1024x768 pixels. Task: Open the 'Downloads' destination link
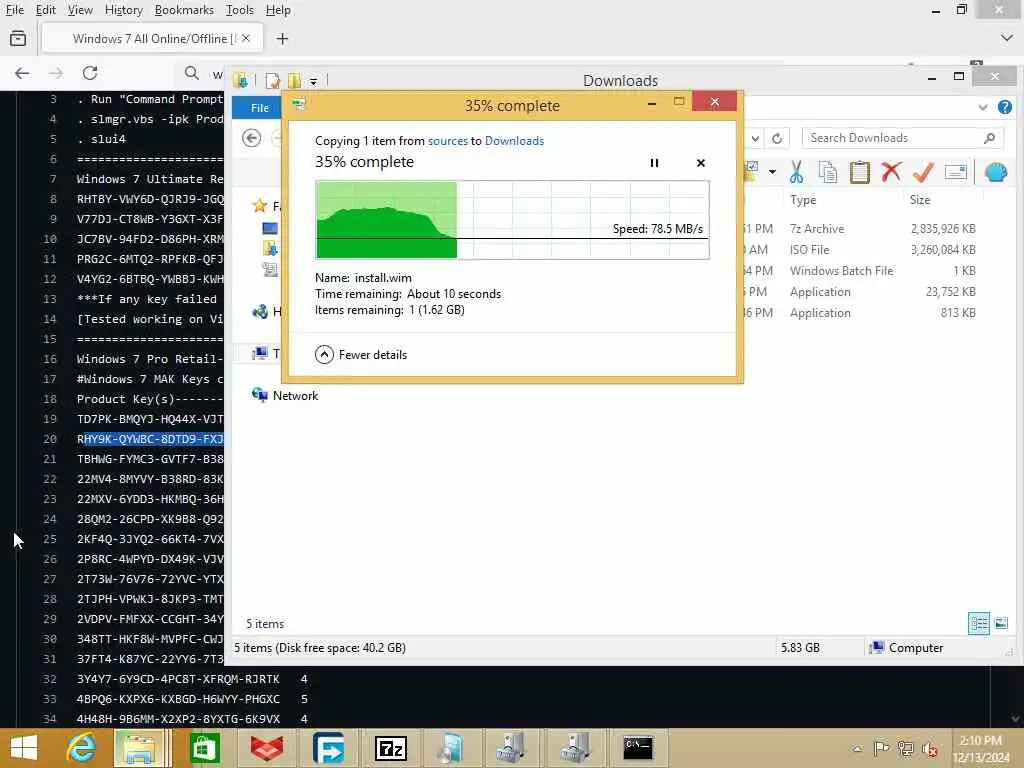[x=515, y=140]
